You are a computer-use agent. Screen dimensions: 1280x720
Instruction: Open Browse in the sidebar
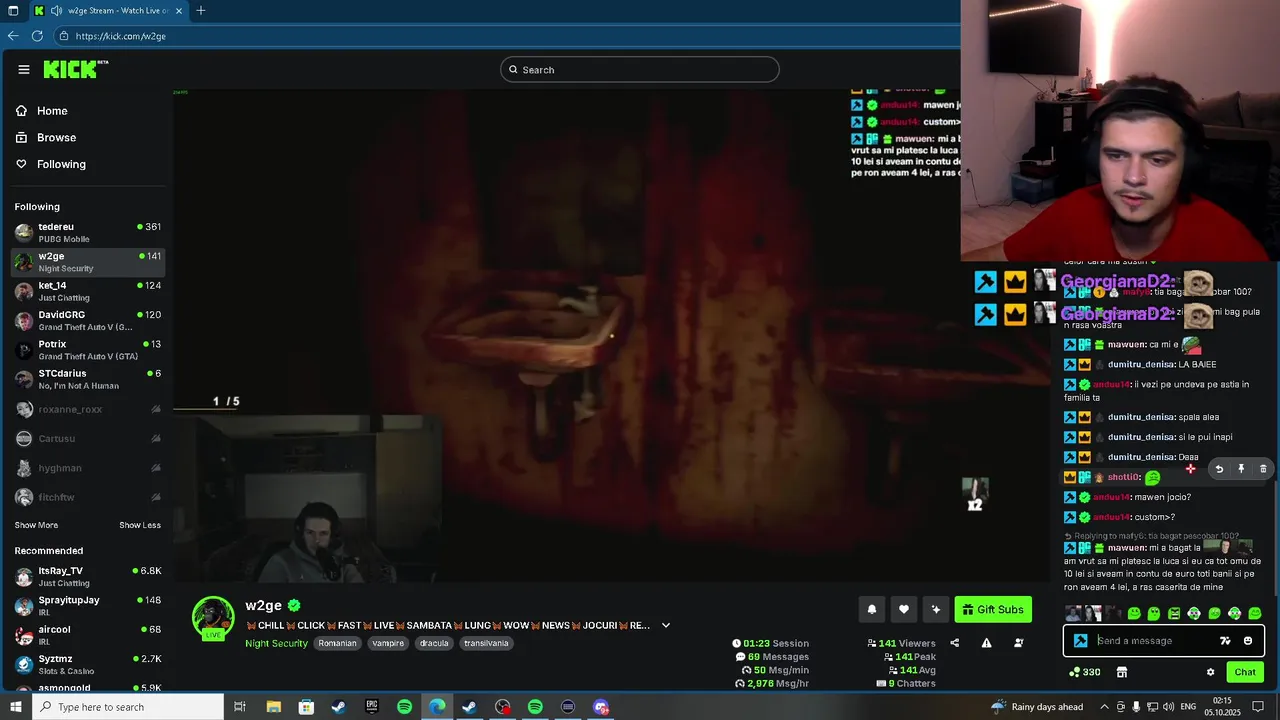pos(56,137)
